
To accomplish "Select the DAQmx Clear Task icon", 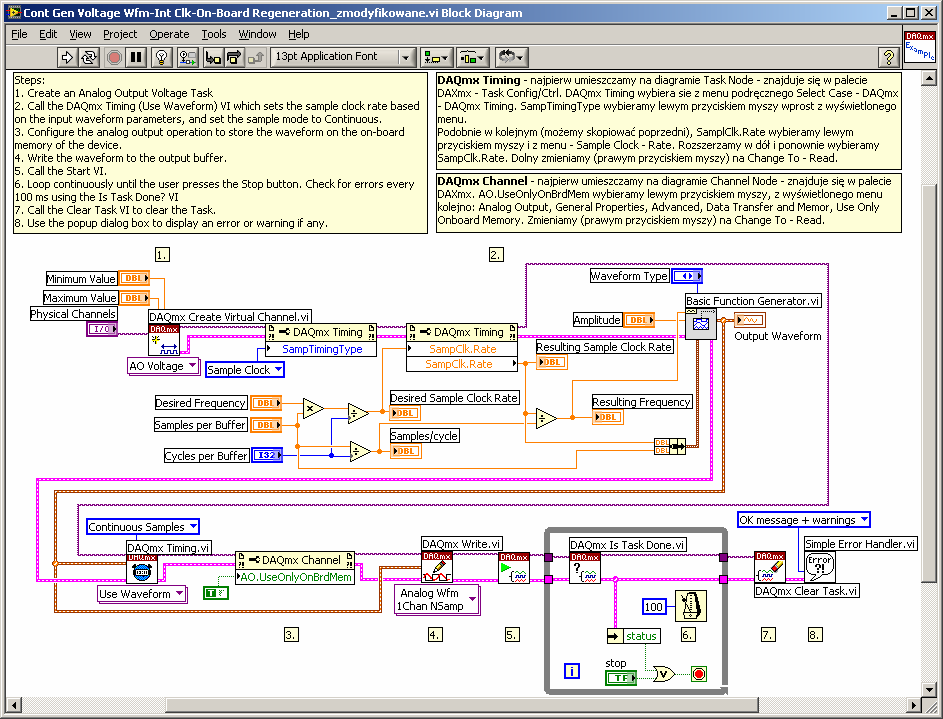I will coord(770,568).
